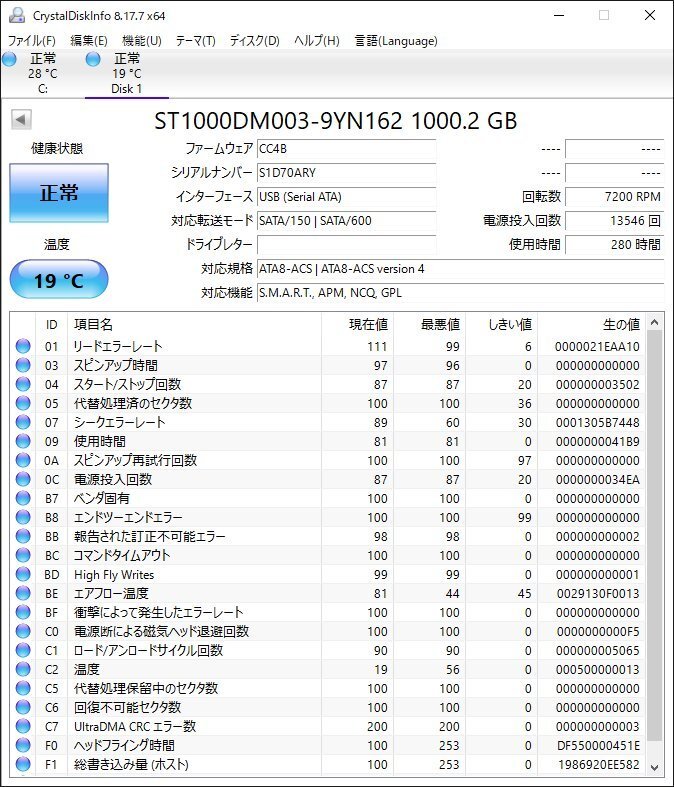The image size is (674, 787).
Task: Open the テーマ(T) menu
Action: (x=195, y=41)
